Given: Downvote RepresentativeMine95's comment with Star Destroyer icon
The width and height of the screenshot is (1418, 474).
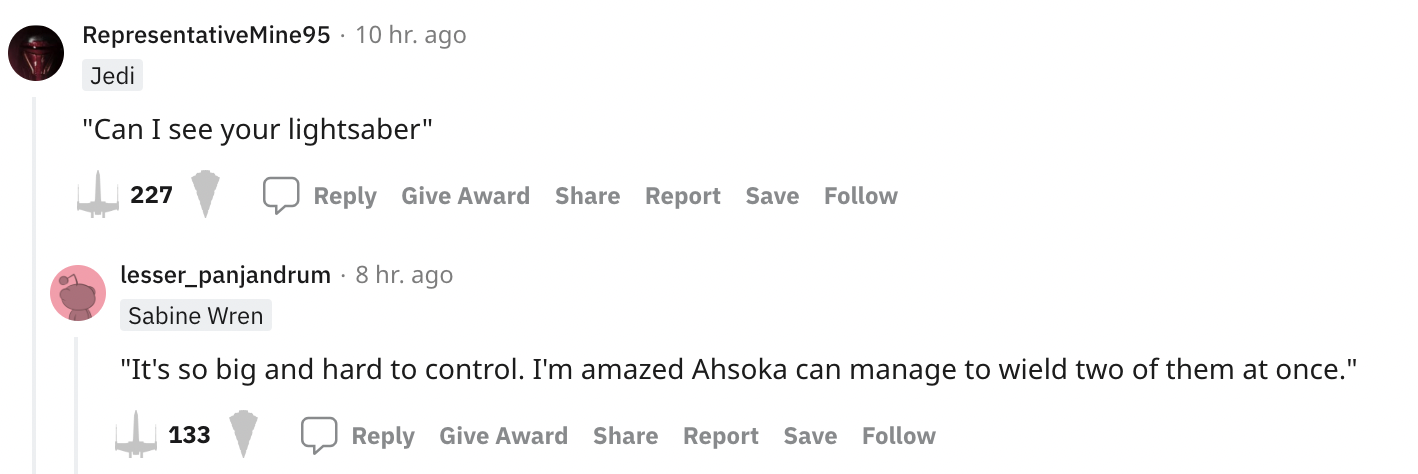Looking at the screenshot, I should (x=204, y=195).
